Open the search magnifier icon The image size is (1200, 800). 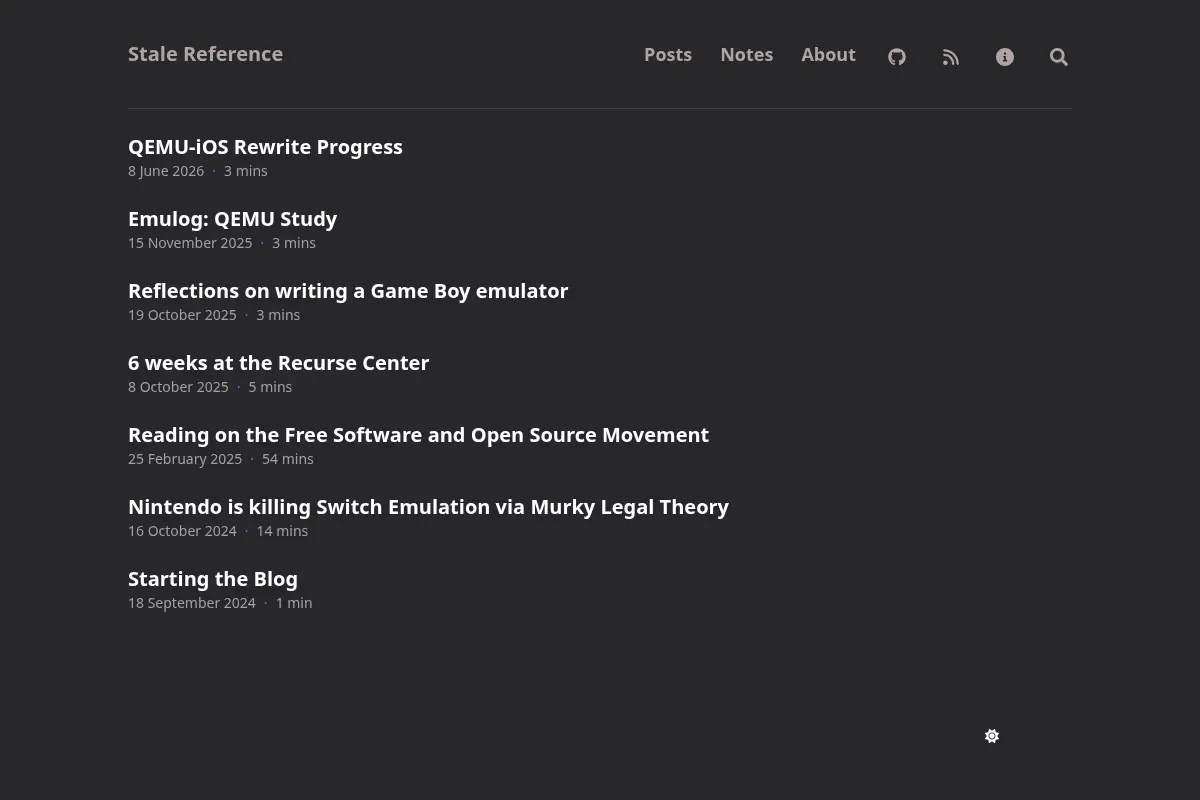point(1059,57)
